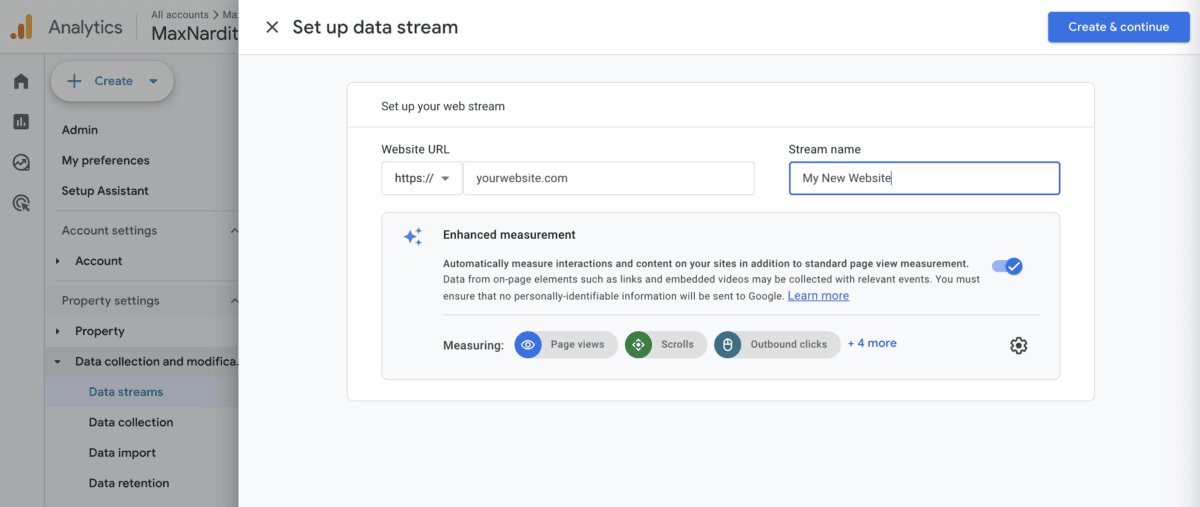Open the Admin menu item
Screen dimensions: 1200x507
(80, 130)
